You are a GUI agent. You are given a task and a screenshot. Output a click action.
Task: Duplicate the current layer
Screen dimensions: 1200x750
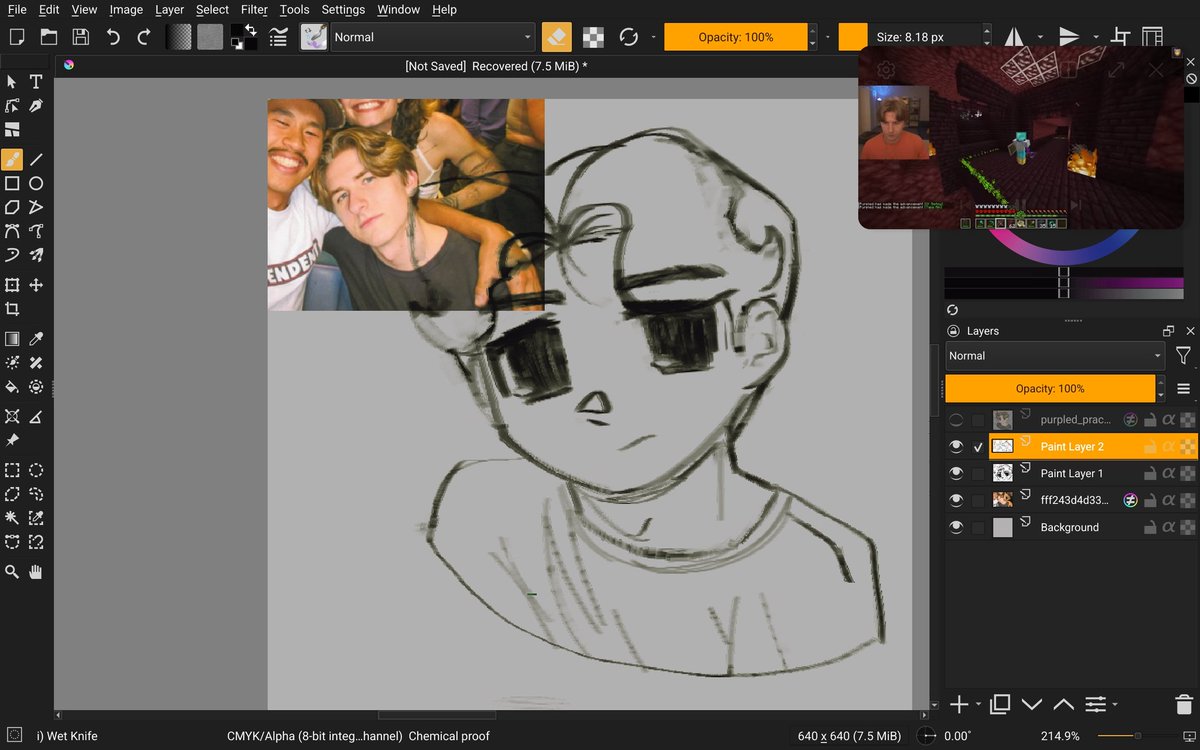pos(1000,705)
